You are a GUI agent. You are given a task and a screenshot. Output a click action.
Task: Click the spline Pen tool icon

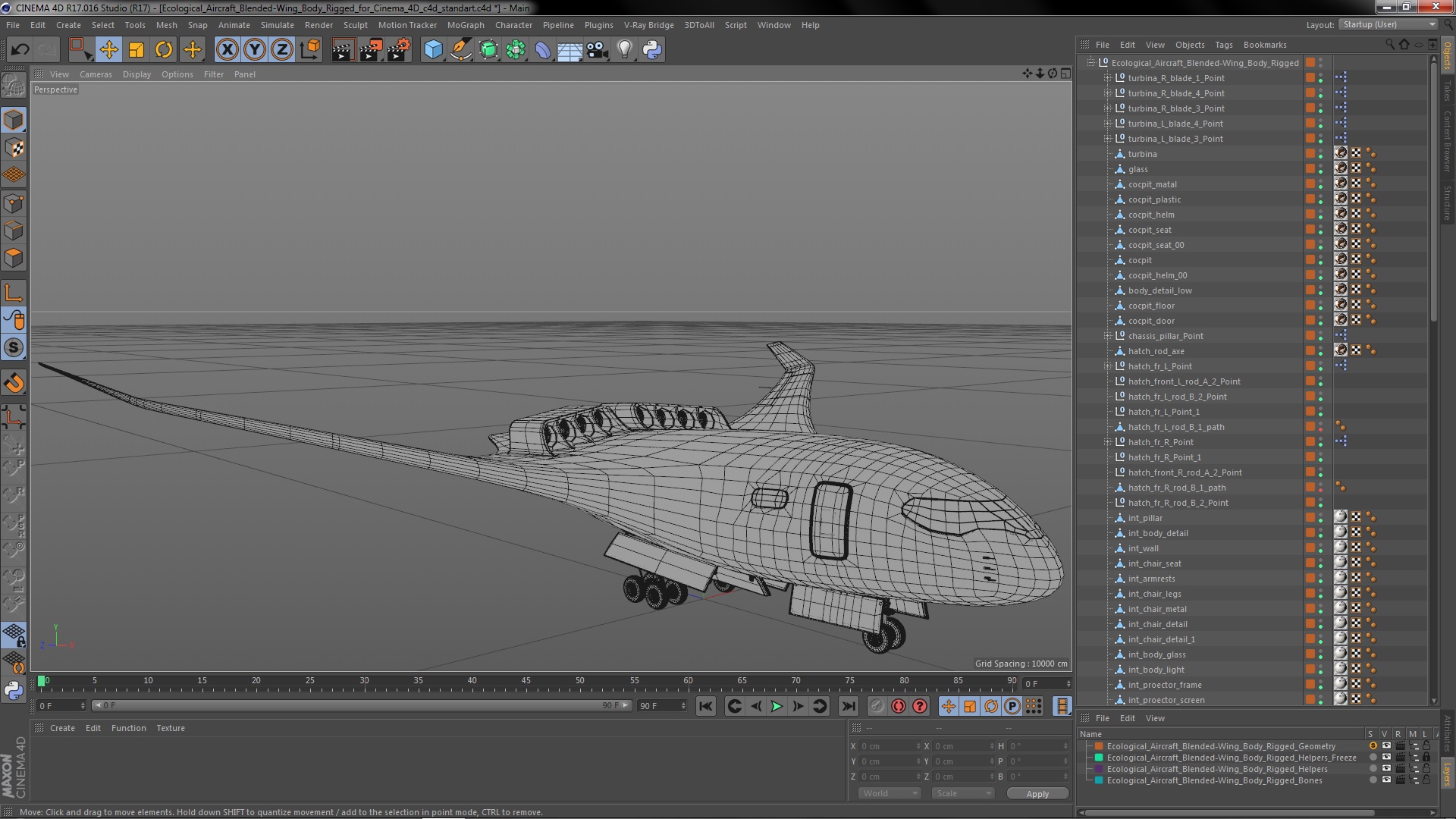point(460,50)
